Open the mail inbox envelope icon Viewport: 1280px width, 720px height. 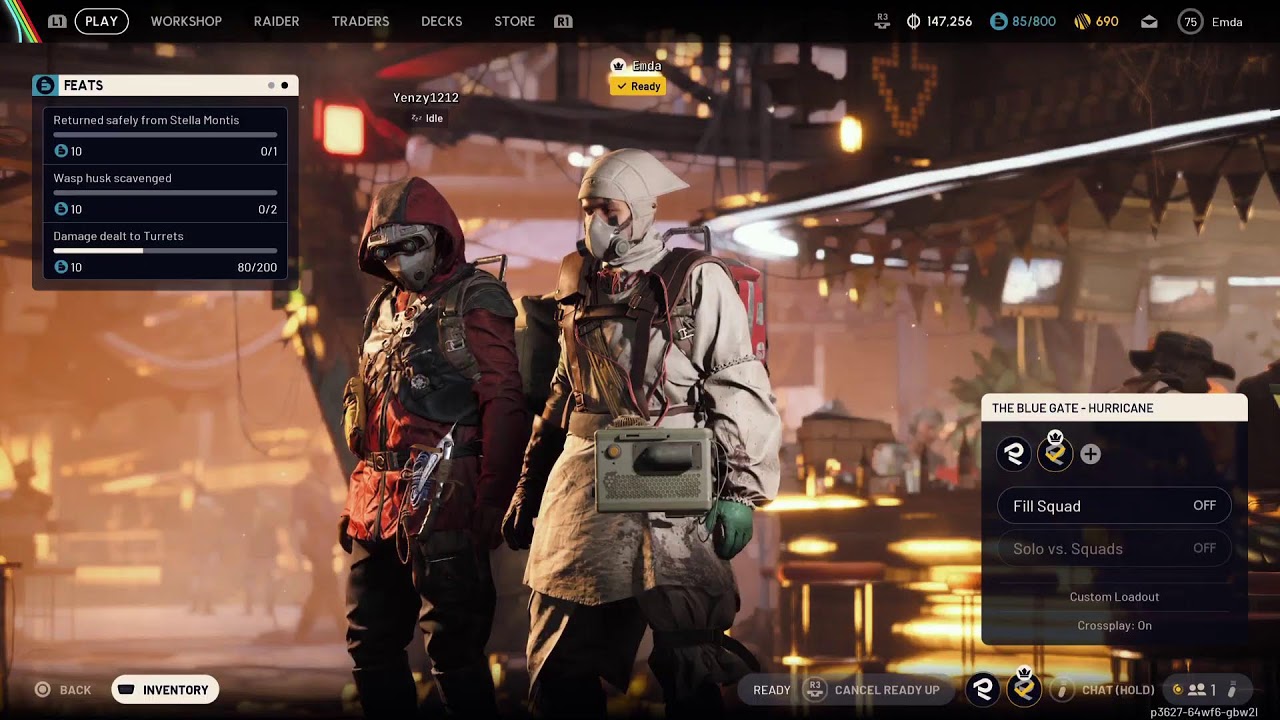click(1149, 21)
